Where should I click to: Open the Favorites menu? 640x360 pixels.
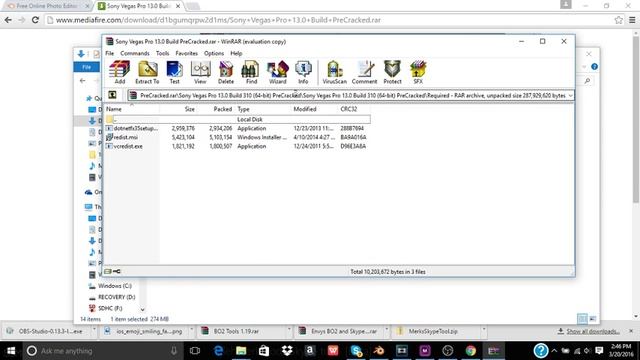187,53
